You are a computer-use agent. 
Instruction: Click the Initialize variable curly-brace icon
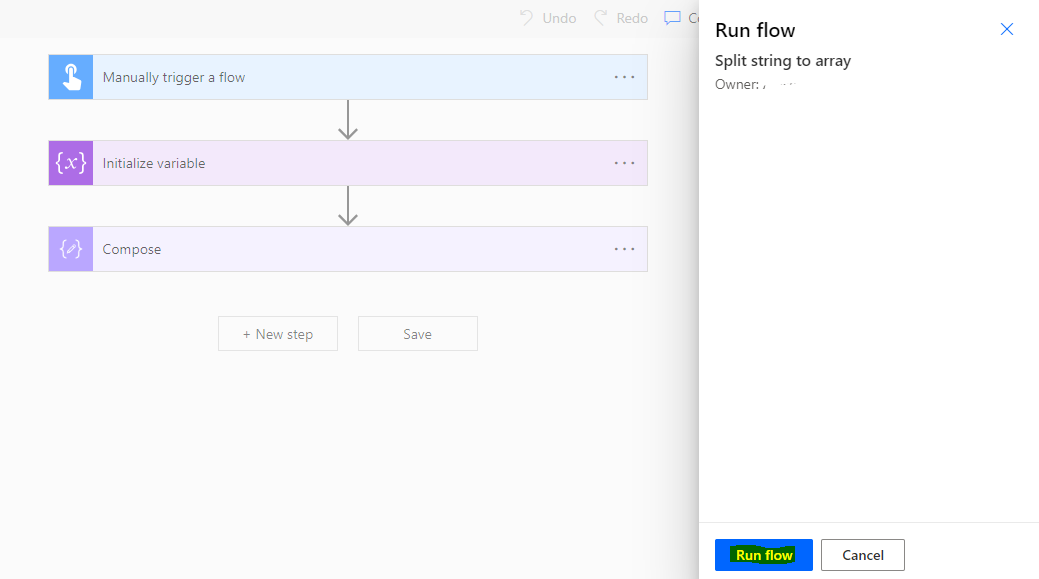71,163
